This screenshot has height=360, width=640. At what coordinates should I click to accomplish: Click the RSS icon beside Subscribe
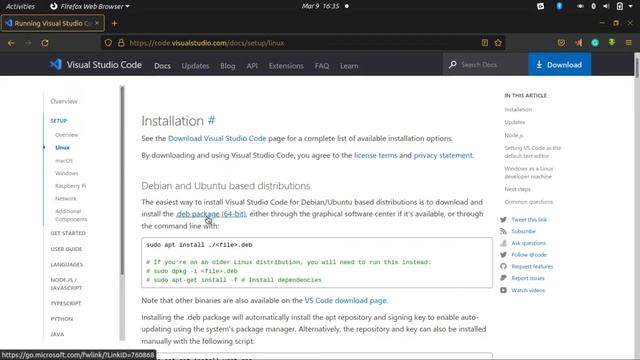click(x=503, y=231)
